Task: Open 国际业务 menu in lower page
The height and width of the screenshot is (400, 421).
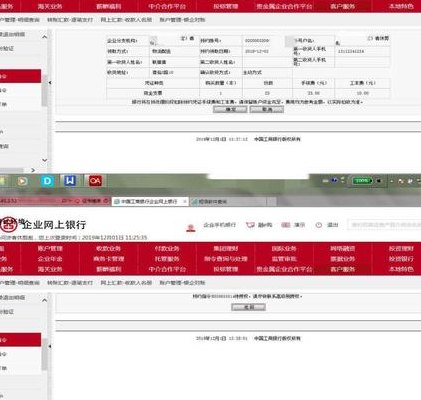Action: coord(284,248)
